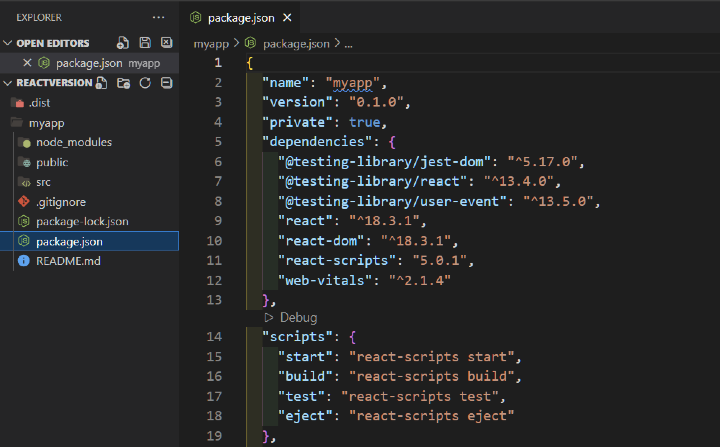720x447 pixels.
Task: Close all editors from Open Editors header
Action: [x=167, y=43]
